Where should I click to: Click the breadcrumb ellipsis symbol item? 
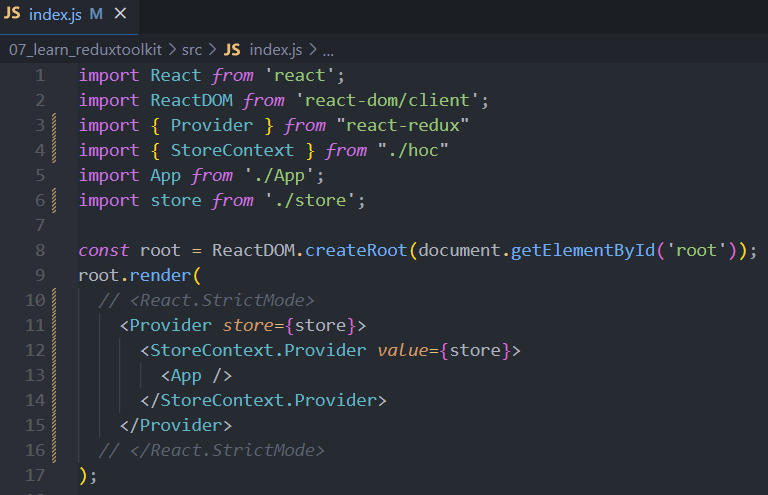[328, 50]
